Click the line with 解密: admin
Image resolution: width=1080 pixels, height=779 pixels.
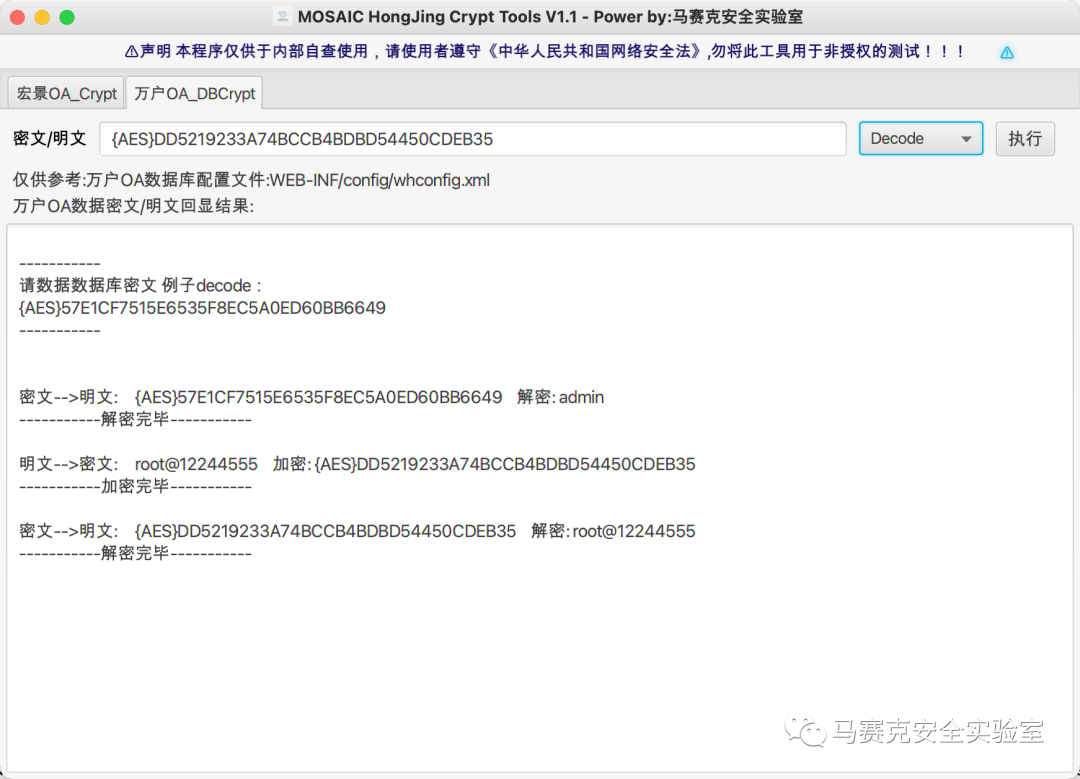pyautogui.click(x=311, y=397)
